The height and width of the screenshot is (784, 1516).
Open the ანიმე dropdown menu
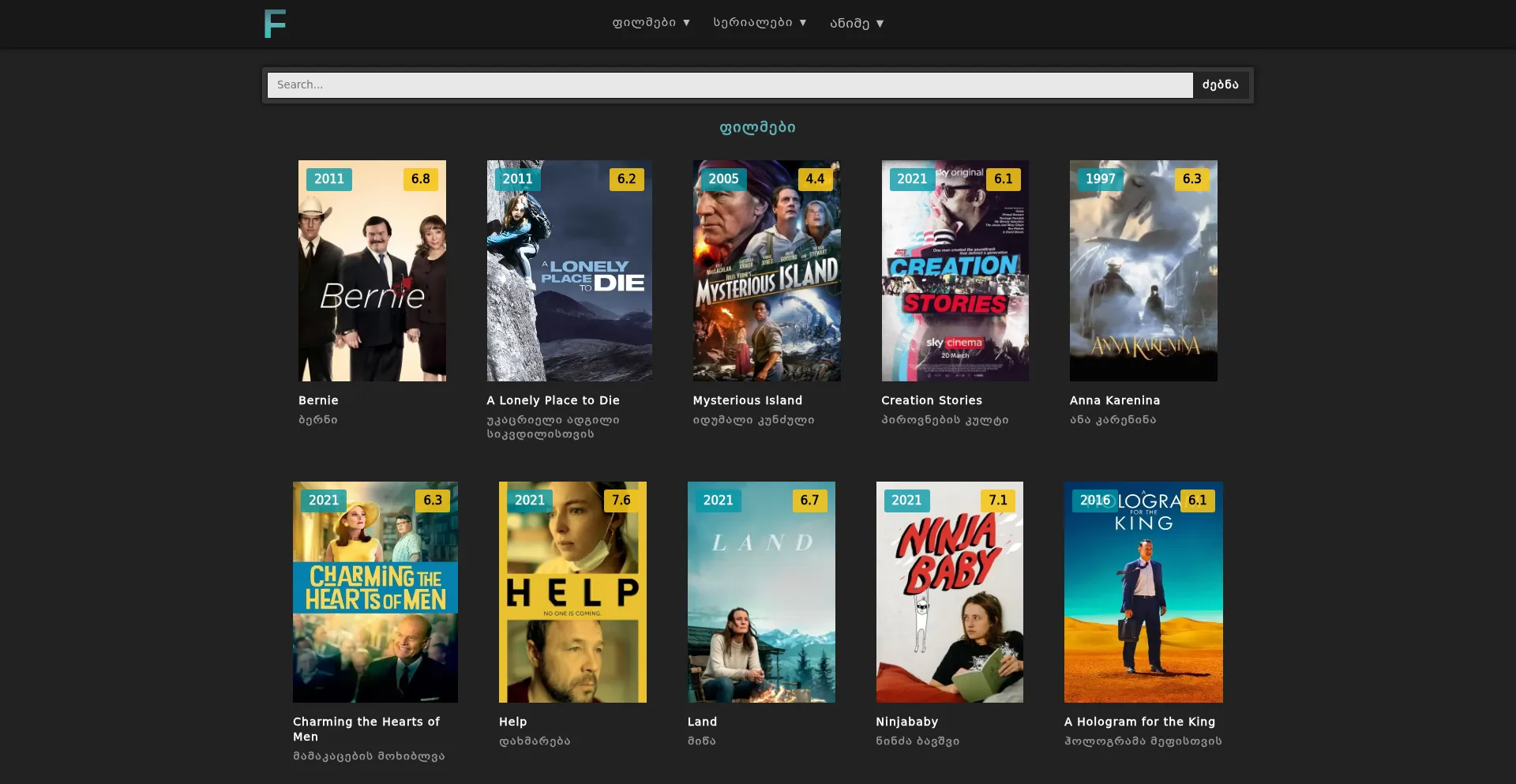(x=857, y=24)
